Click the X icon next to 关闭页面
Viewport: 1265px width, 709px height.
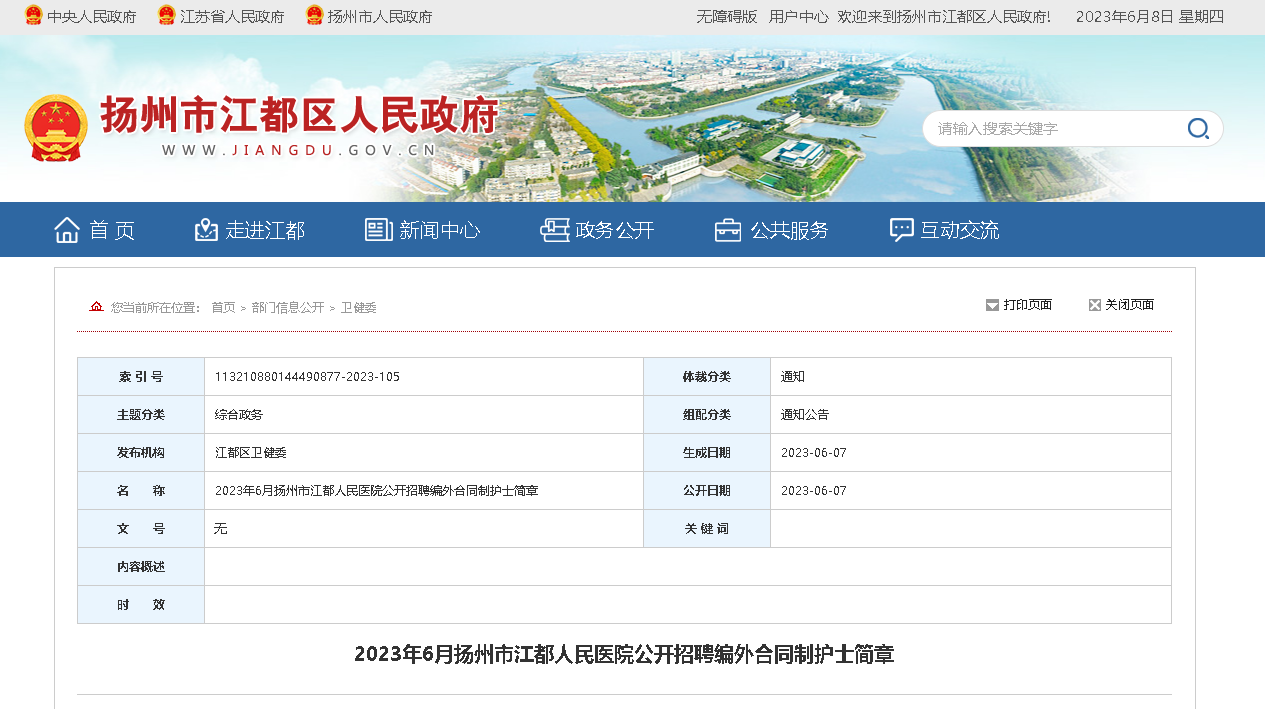pyautogui.click(x=1094, y=305)
